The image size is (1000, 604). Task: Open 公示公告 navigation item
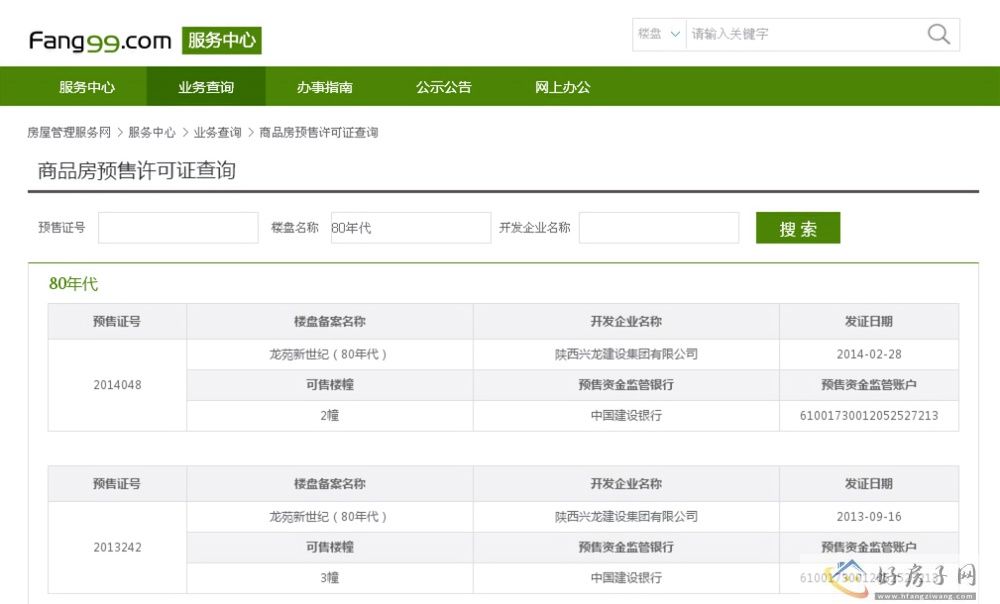coord(443,87)
